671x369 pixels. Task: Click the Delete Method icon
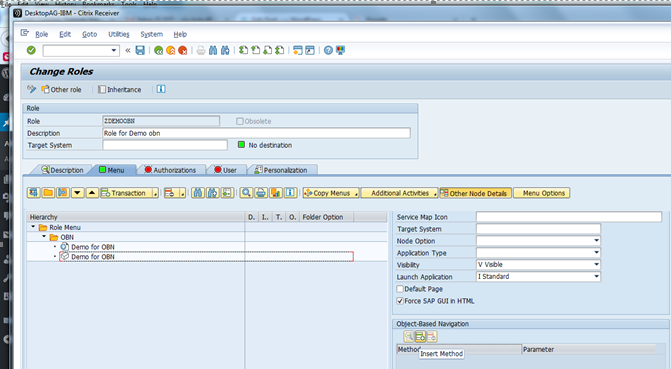[431, 336]
